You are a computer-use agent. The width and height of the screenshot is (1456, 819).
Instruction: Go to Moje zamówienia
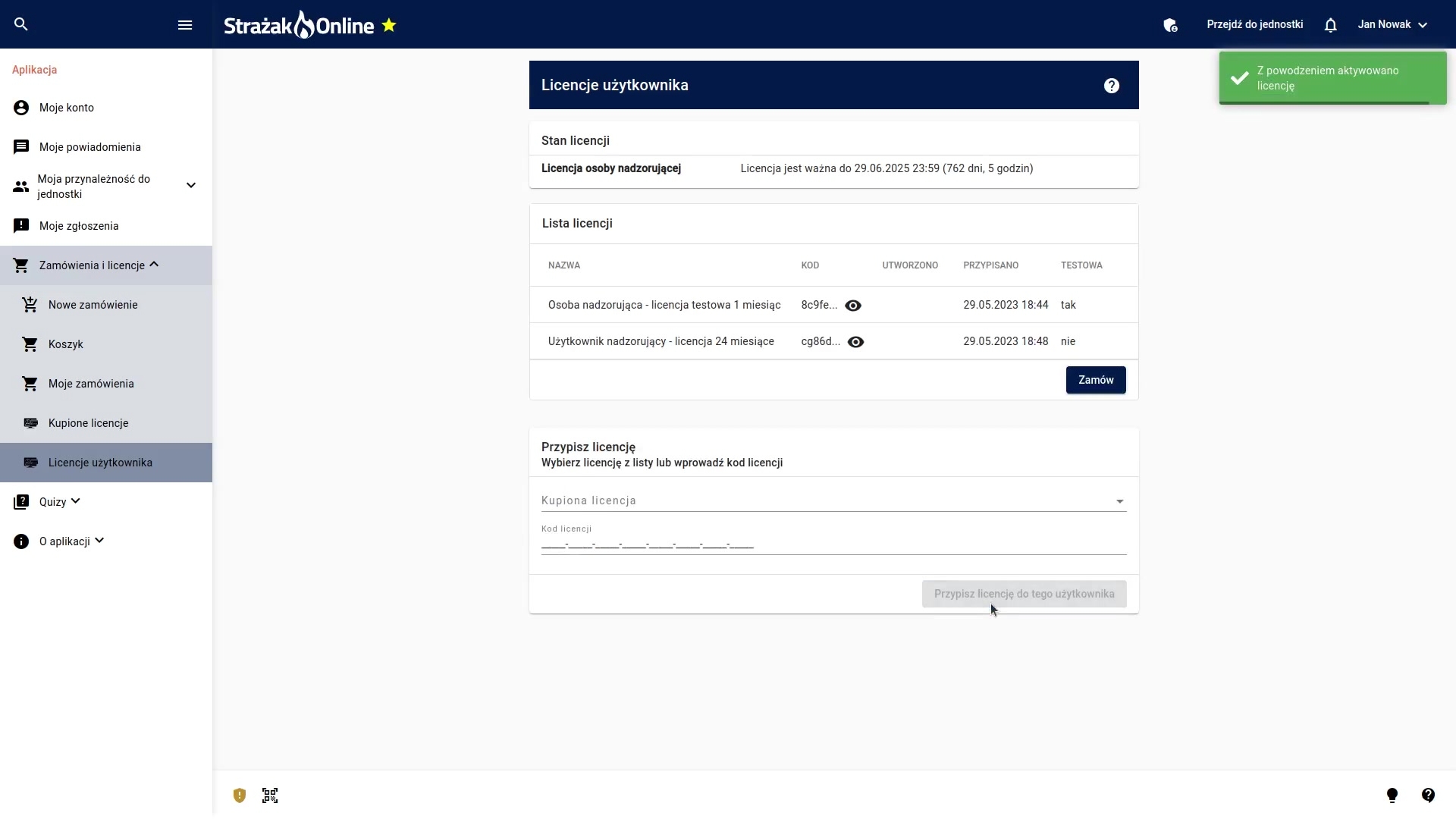(106, 384)
